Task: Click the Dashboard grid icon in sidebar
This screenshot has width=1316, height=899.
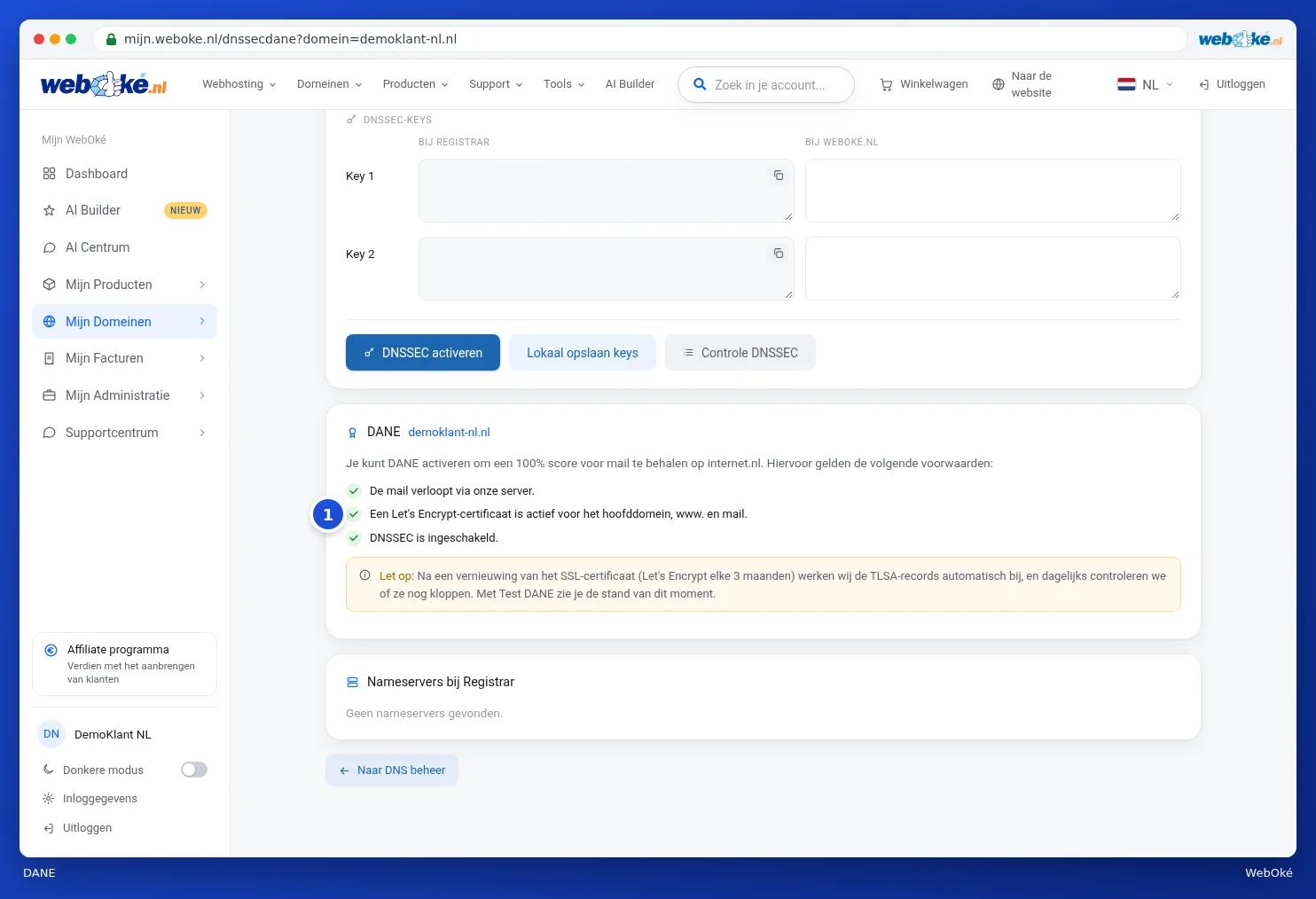Action: 49,174
